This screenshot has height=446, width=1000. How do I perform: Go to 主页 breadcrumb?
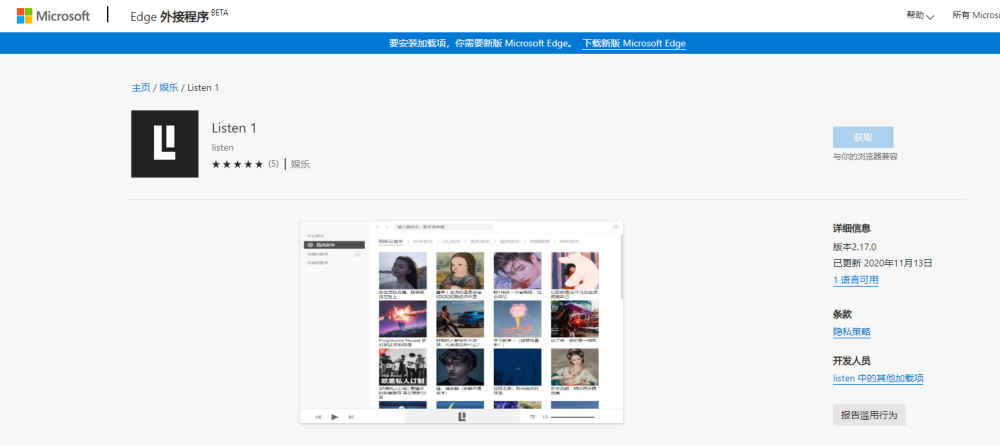(141, 87)
